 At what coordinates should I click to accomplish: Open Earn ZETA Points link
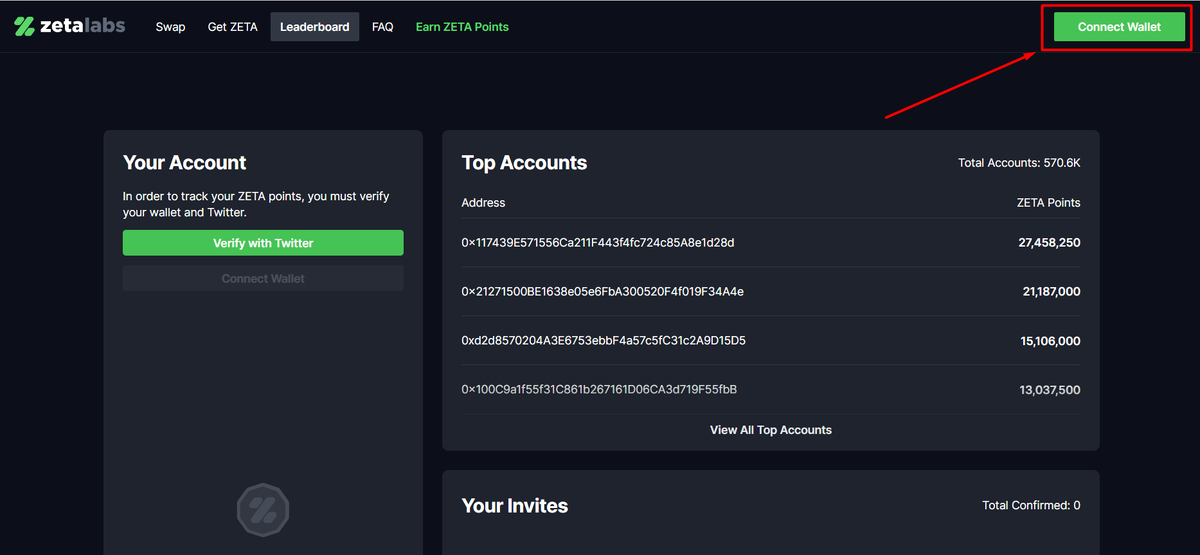tap(462, 27)
